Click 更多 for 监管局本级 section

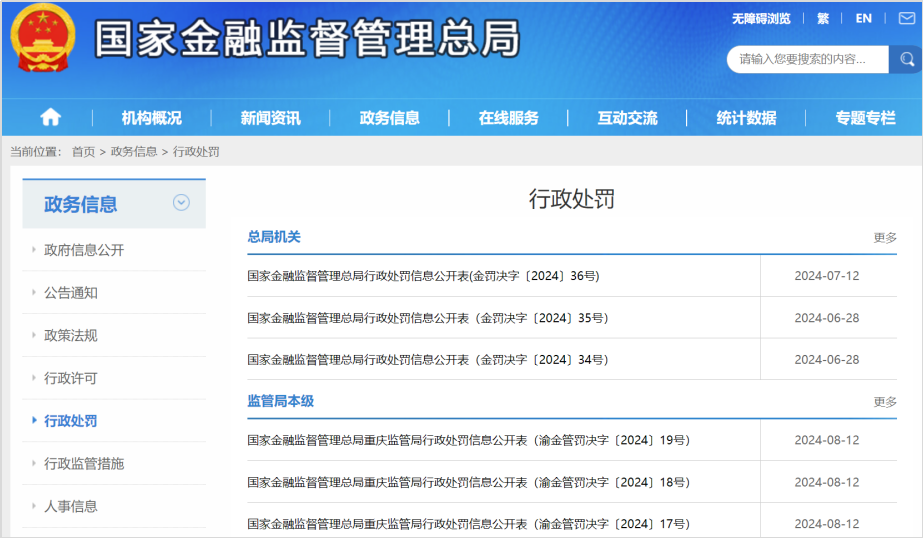[x=885, y=402]
